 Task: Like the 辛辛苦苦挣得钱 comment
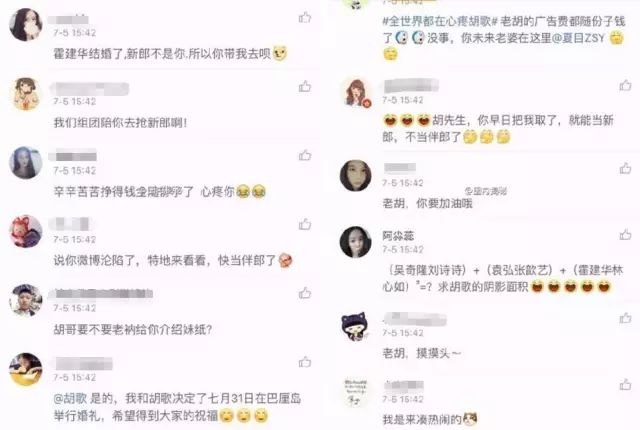(x=305, y=155)
